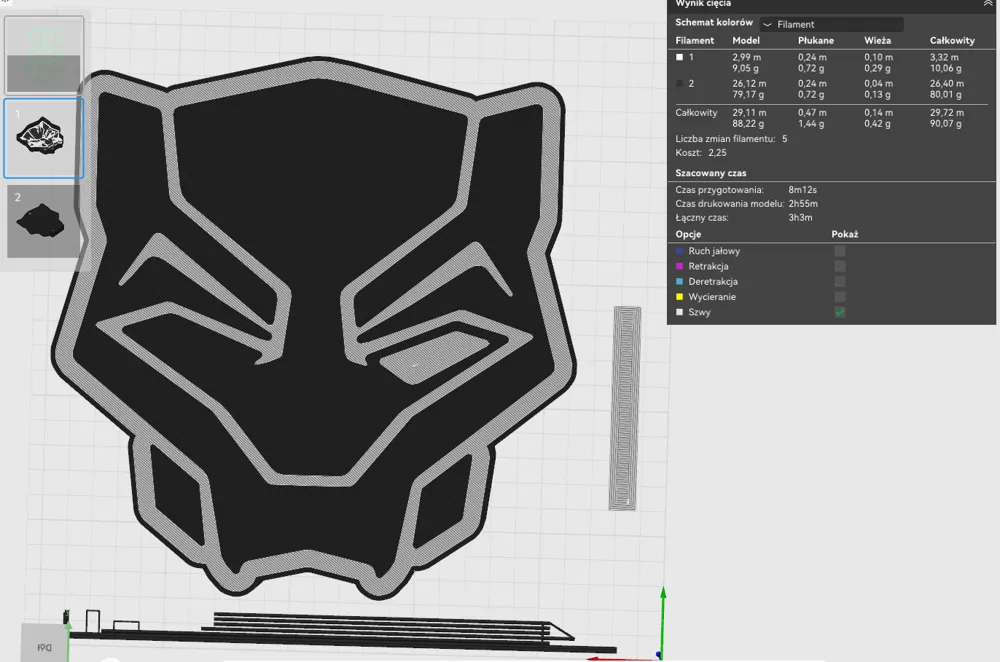Viewport: 1000px width, 662px height.
Task: Click the topmost plate preview in sidebar
Action: point(44,56)
